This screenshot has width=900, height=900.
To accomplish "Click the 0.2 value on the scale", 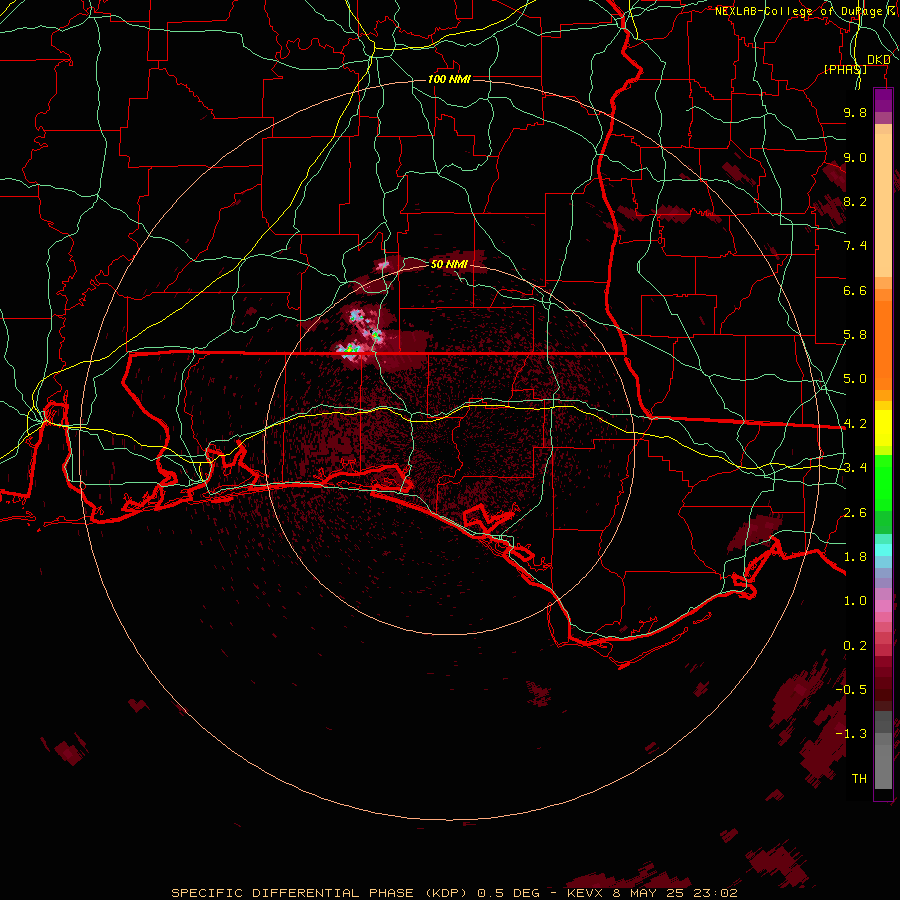I will tap(855, 646).
